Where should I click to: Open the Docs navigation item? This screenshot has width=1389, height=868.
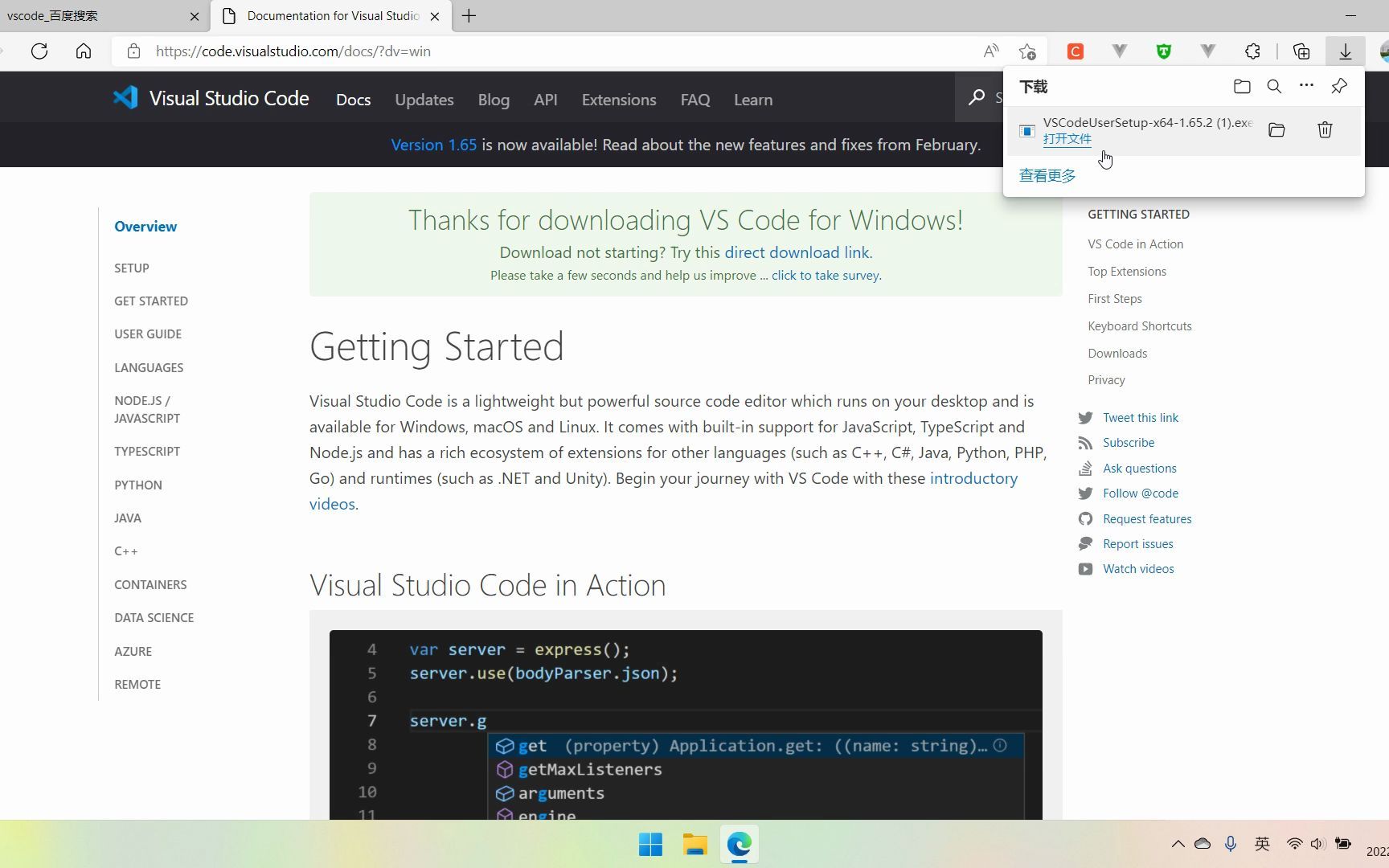point(353,100)
